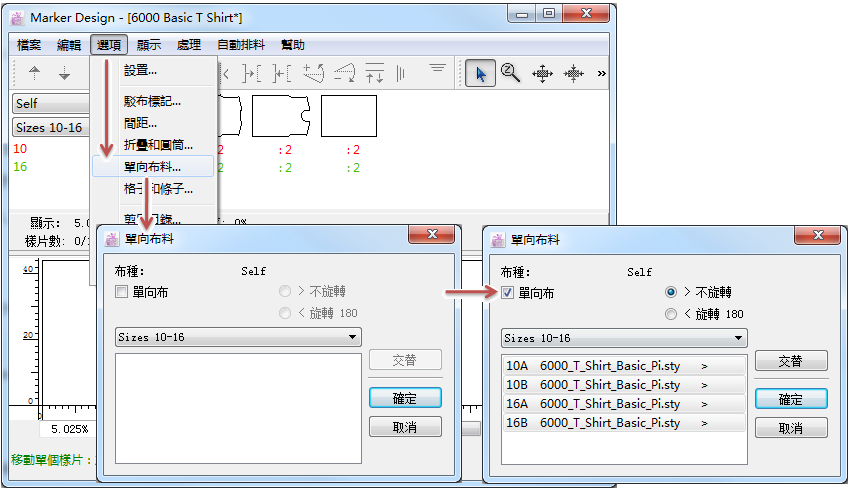Click the up arrow toolbar icon
This screenshot has height=490, width=852.
pos(35,73)
